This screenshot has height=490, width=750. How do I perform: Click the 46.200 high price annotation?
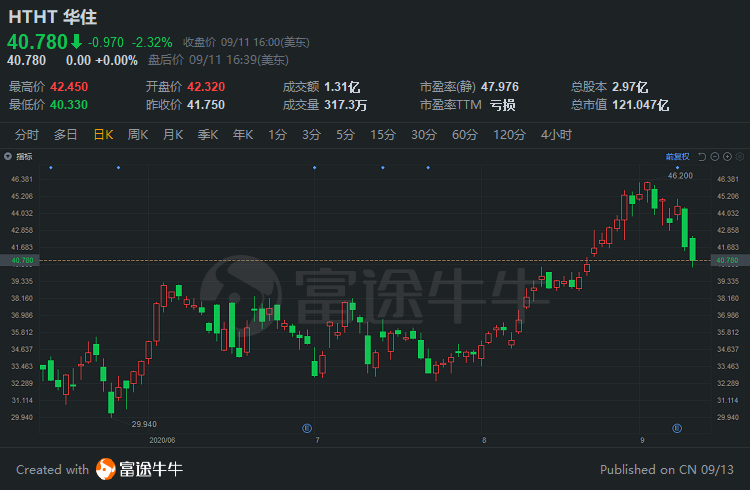point(680,176)
